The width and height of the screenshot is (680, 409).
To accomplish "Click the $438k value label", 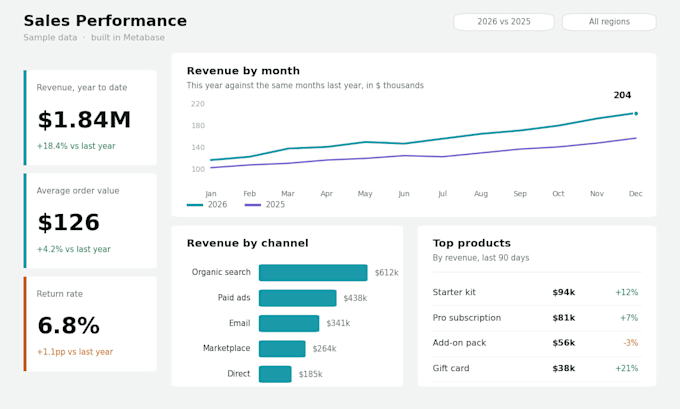I will (x=355, y=298).
